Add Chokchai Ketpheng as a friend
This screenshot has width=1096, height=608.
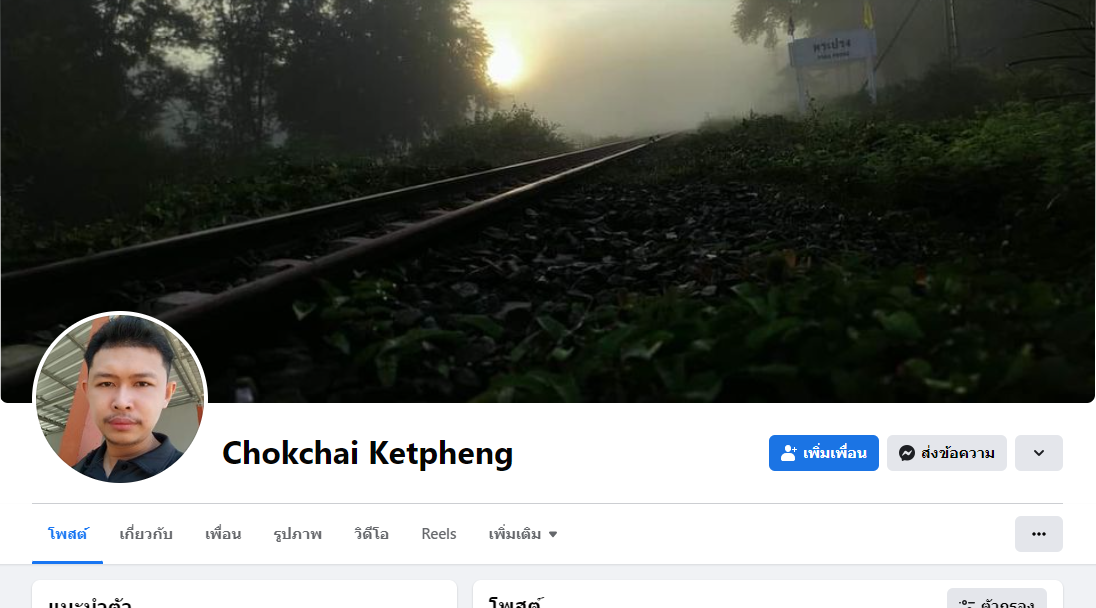823,453
